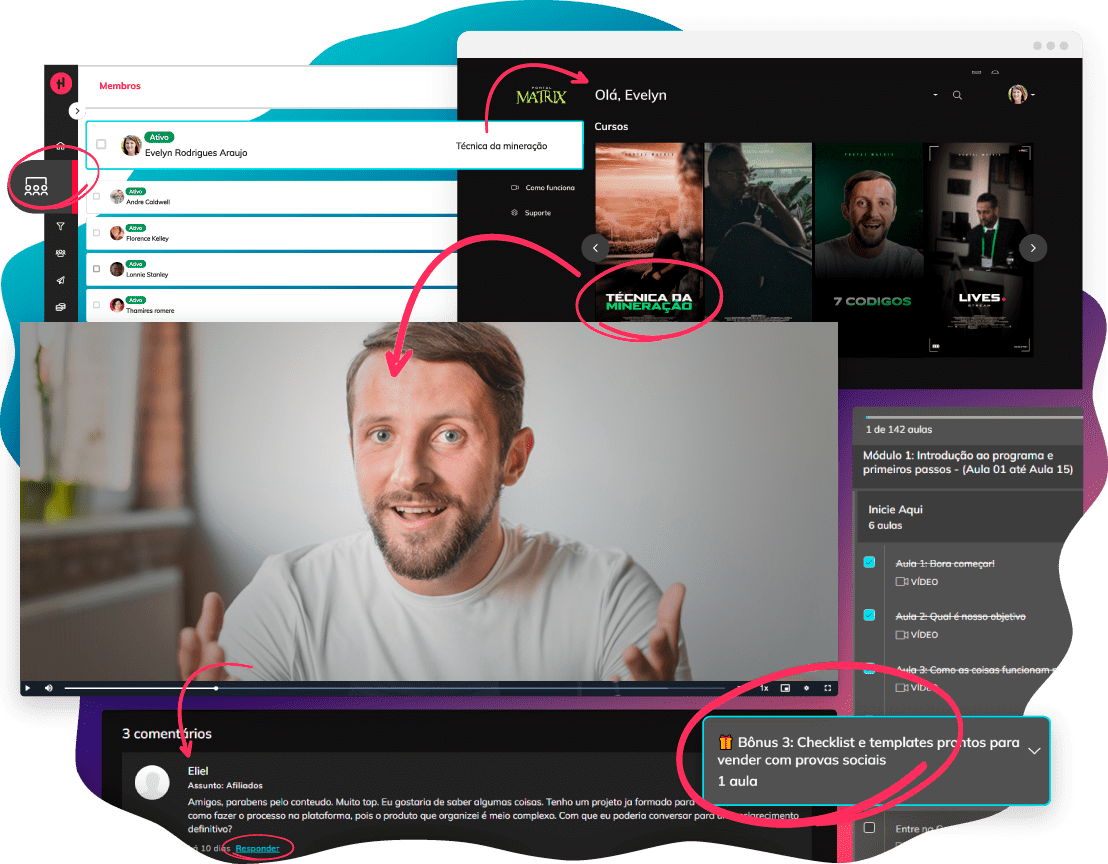Open the paper plane icon in the sidebar
Screen dimensions: 1108x864
61,280
